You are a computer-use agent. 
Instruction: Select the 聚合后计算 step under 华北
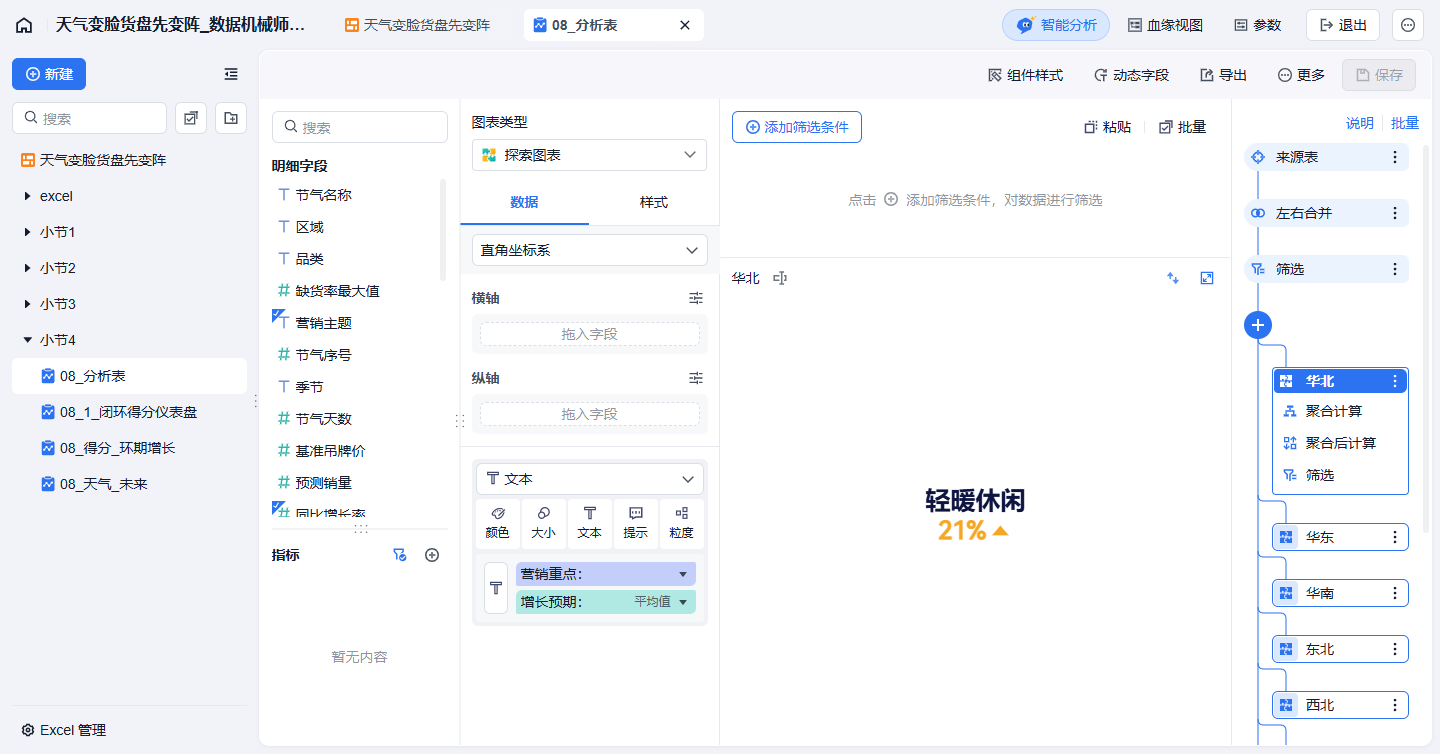(1340, 443)
